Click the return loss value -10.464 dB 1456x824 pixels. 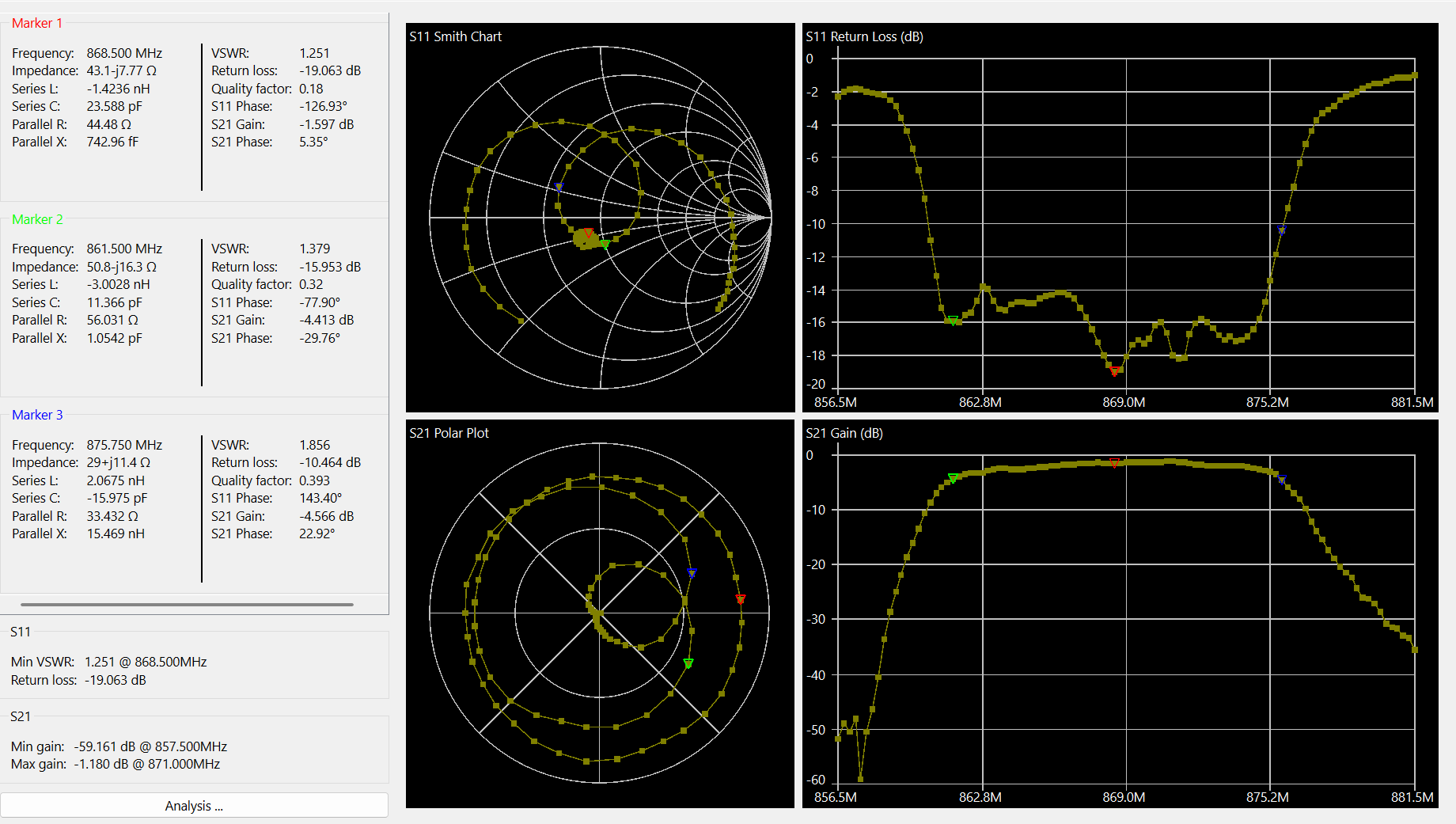pyautogui.click(x=330, y=462)
